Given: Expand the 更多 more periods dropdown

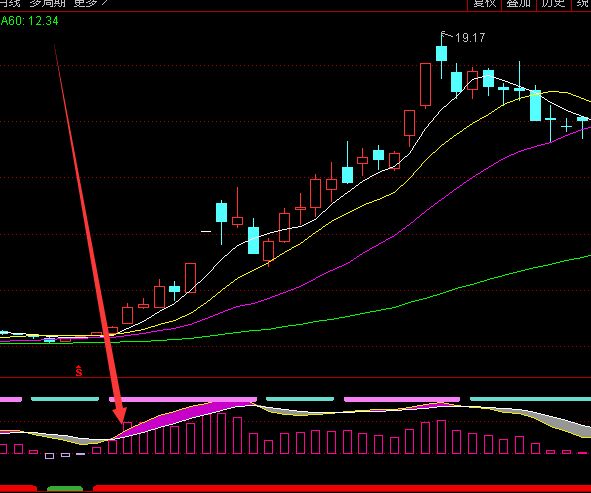Looking at the screenshot, I should 91,3.
